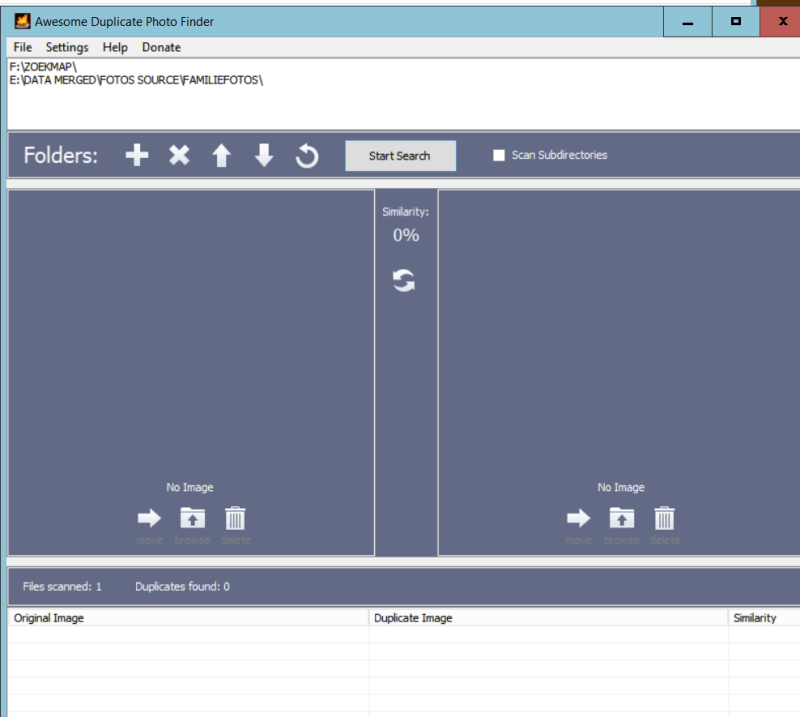Viewport: 800px width, 717px height.
Task: Remove folder using the X icon
Action: 179,155
